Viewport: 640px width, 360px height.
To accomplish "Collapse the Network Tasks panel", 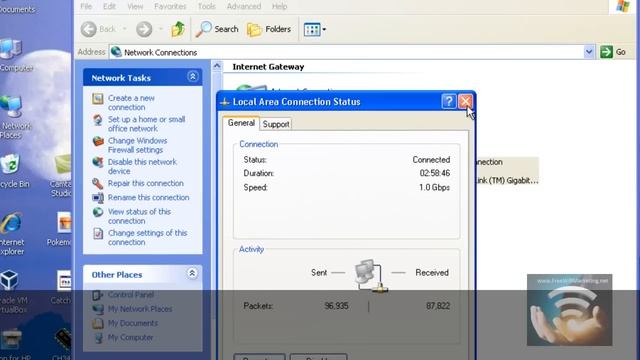I will (193, 77).
